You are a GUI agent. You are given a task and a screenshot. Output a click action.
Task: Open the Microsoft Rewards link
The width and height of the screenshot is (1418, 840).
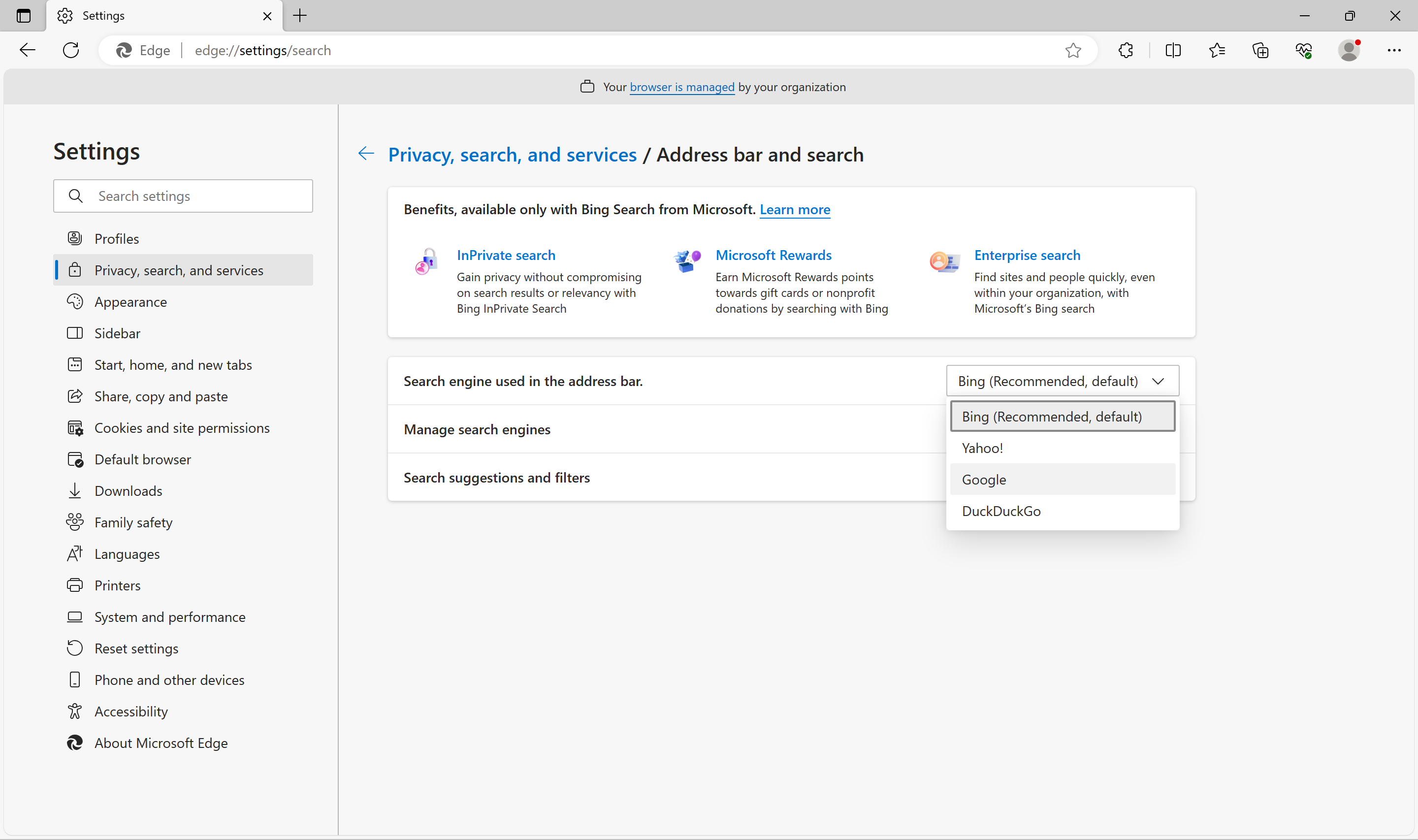tap(773, 255)
